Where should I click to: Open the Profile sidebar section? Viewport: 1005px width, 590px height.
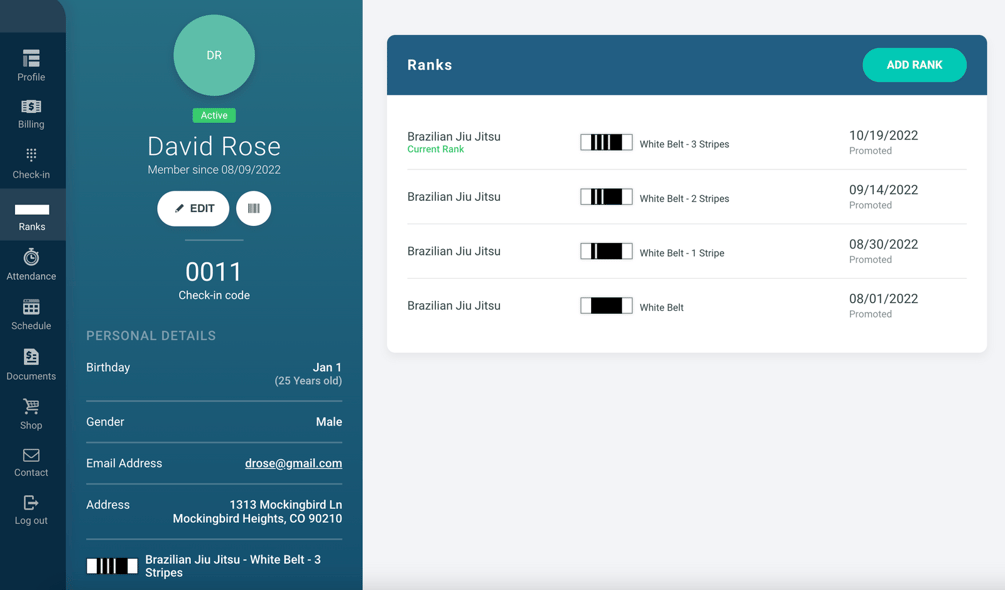[31, 65]
